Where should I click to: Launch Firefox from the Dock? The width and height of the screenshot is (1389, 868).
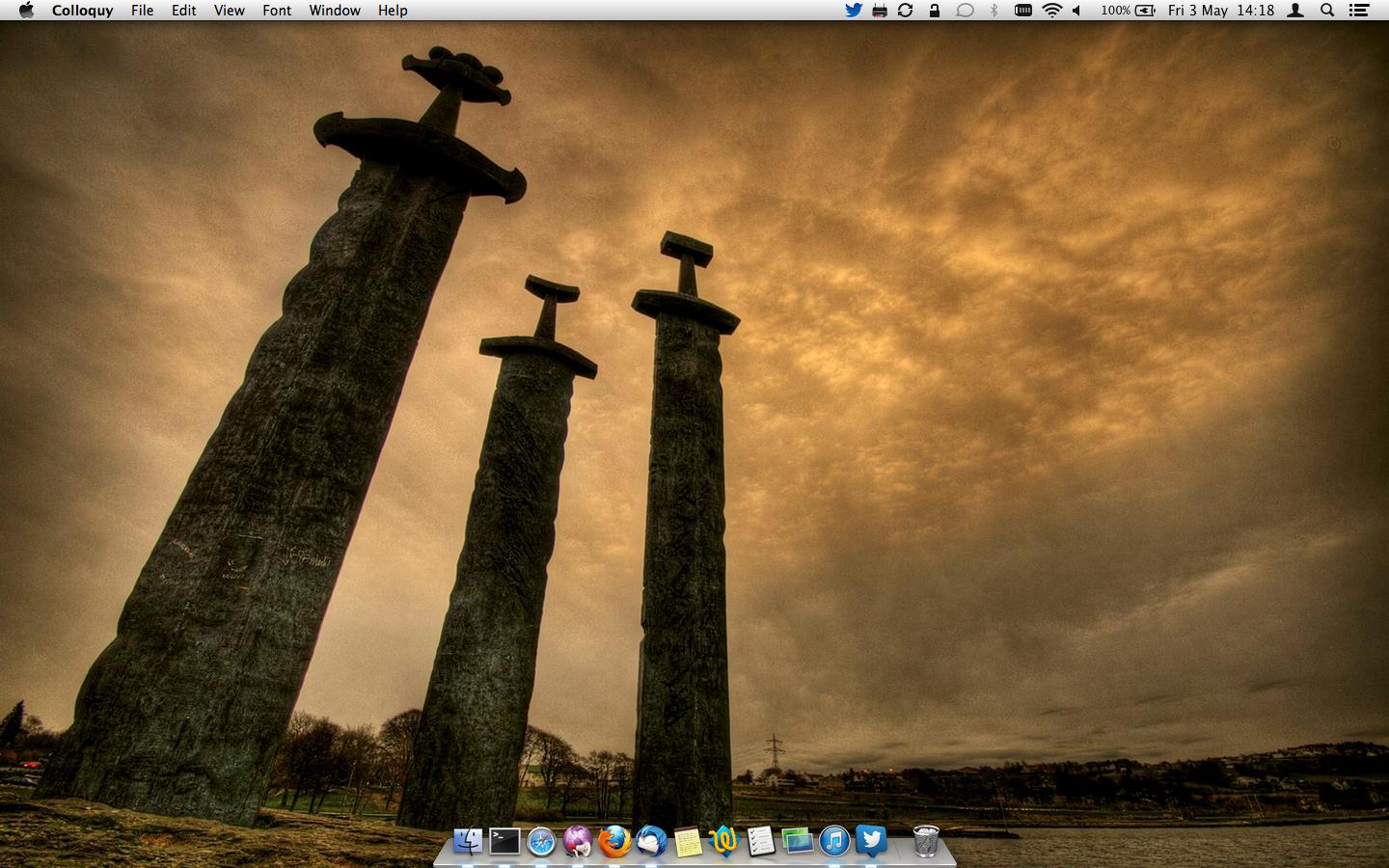coord(614,841)
